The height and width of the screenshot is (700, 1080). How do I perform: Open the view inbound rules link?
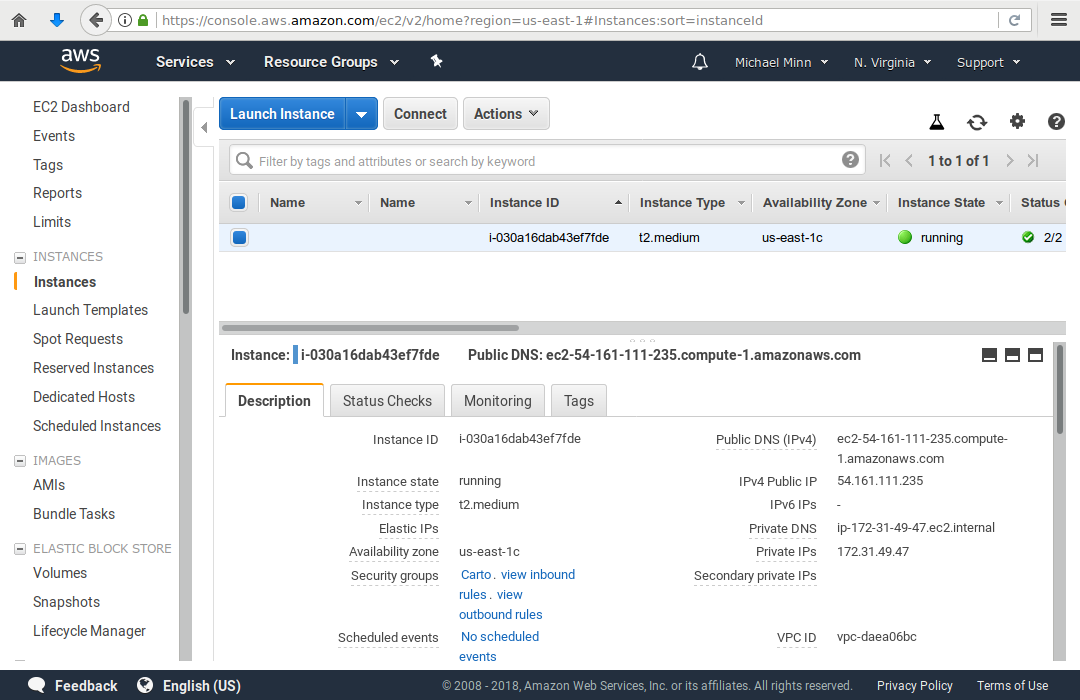(538, 575)
